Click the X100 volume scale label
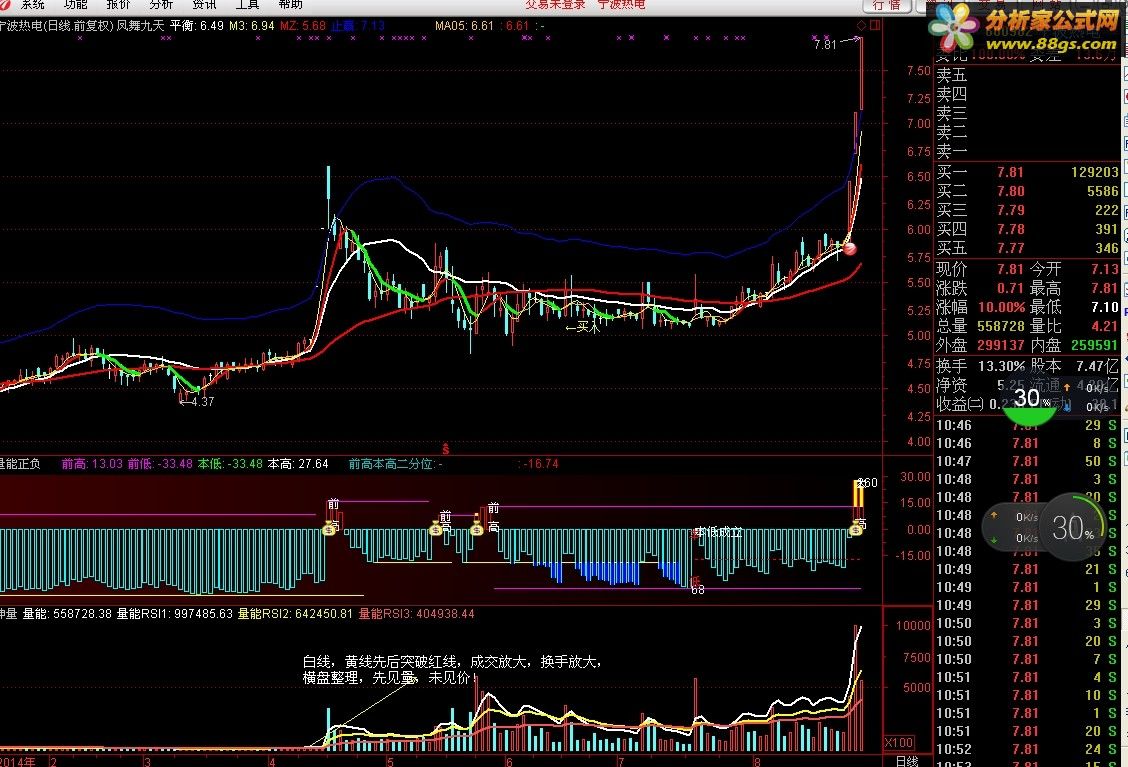This screenshot has width=1128, height=767. (x=899, y=743)
